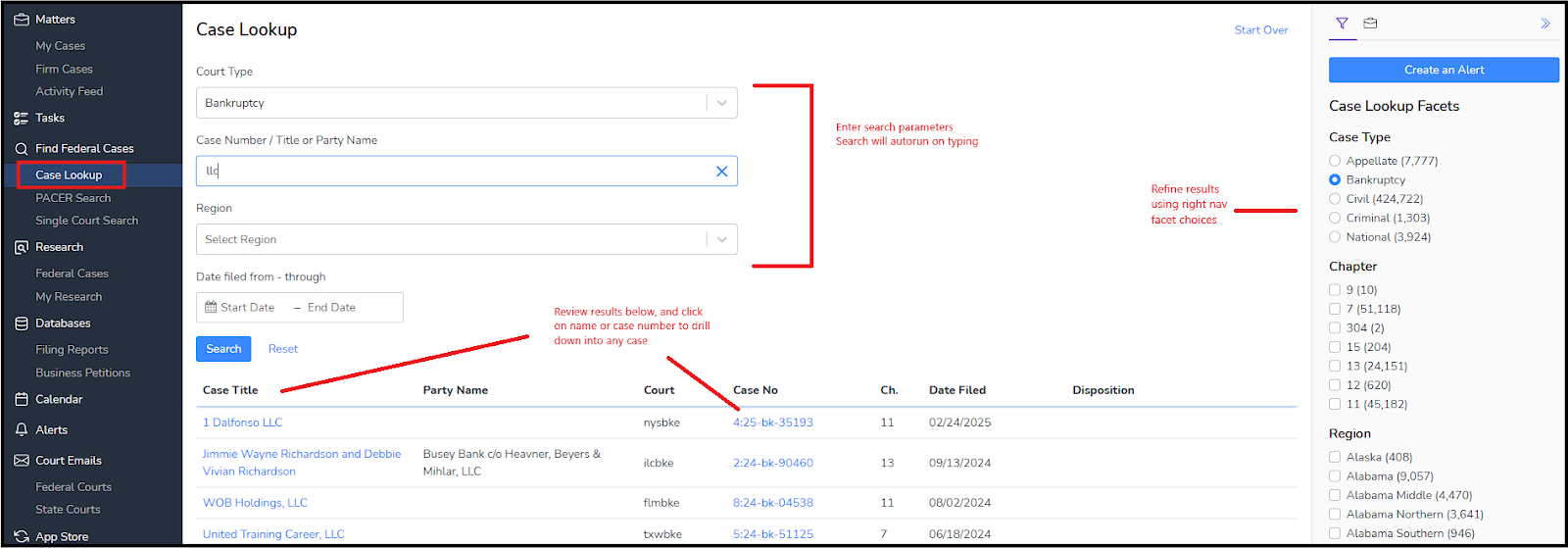Open Activity Feed in sidebar
The image size is (1568, 548).
click(70, 91)
